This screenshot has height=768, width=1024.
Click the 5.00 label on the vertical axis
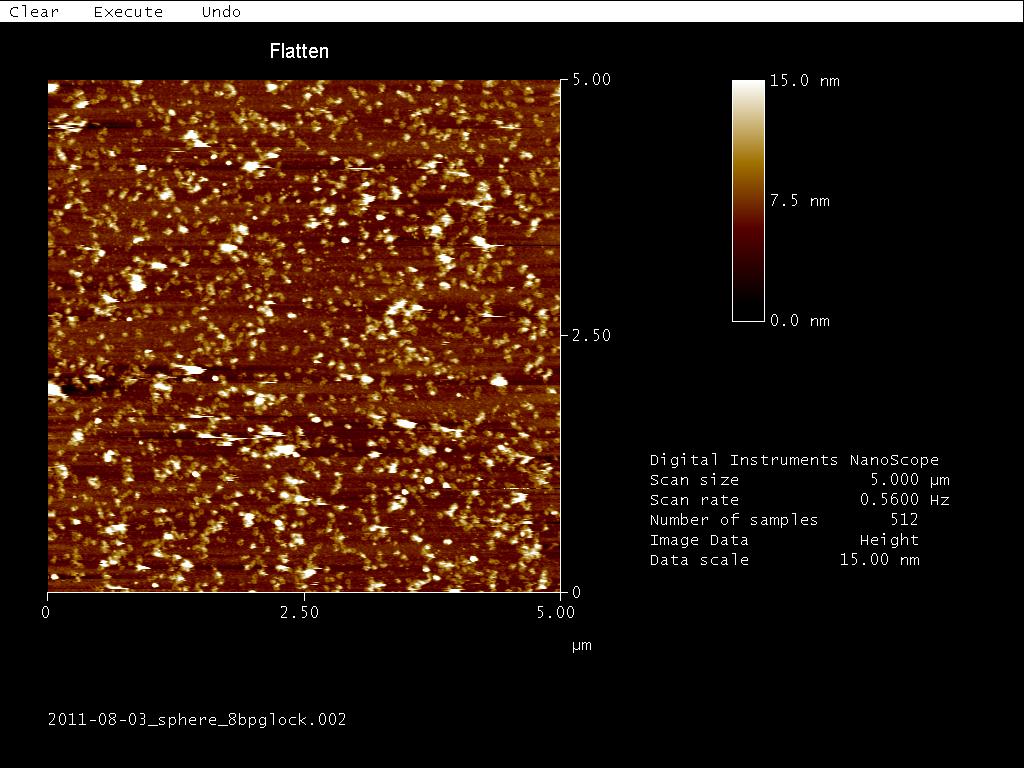591,79
